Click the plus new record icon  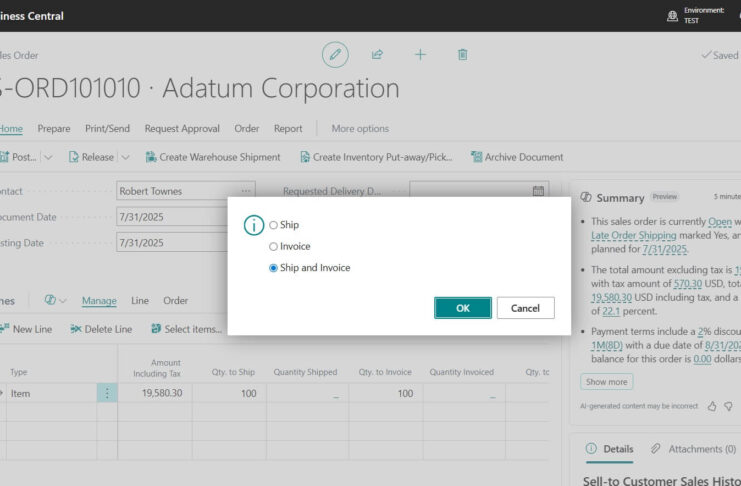pos(420,55)
